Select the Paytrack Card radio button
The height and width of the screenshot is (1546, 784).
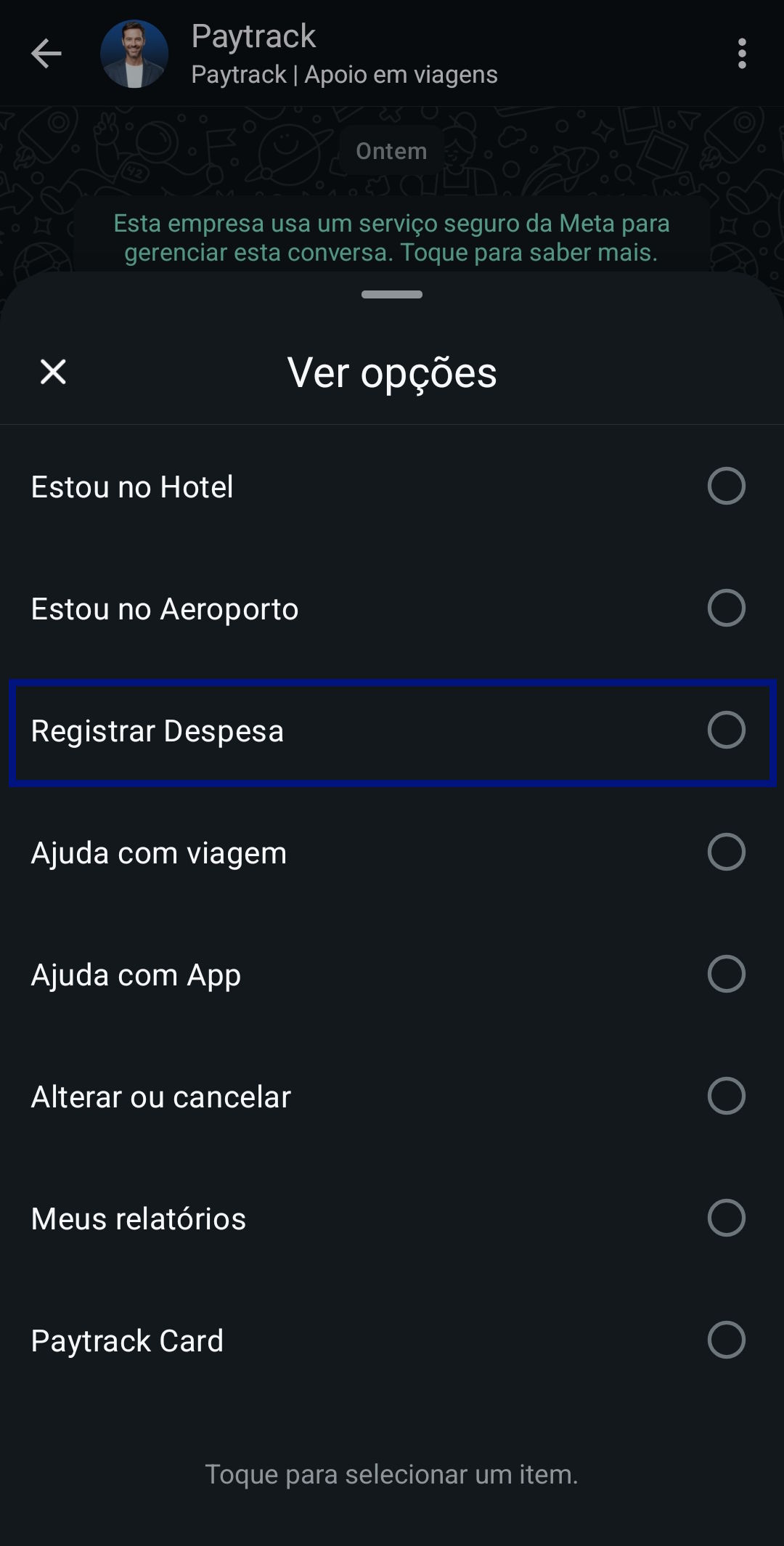[x=727, y=1340]
